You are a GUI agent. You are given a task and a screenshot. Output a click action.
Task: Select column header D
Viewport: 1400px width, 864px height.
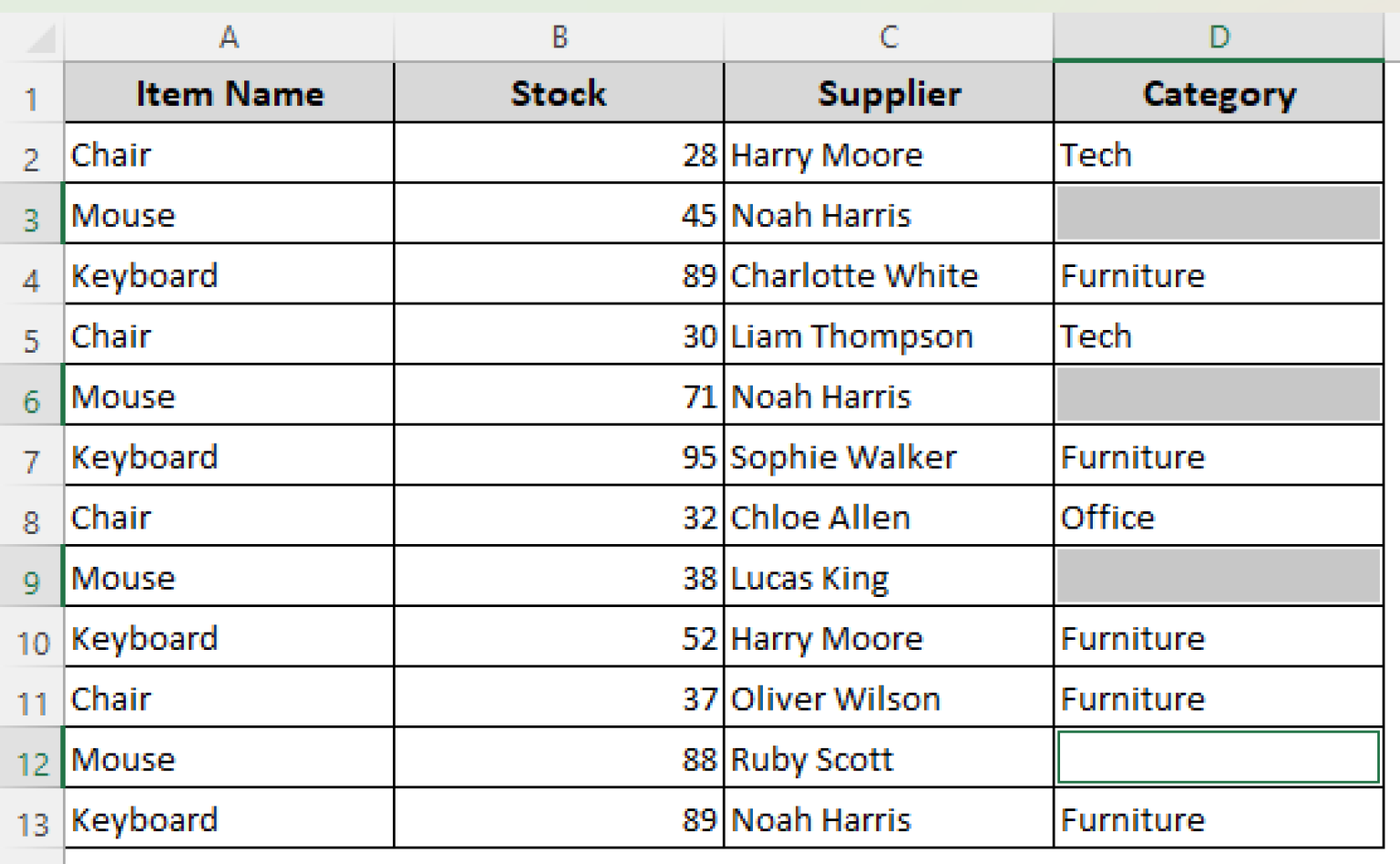coord(1219,37)
